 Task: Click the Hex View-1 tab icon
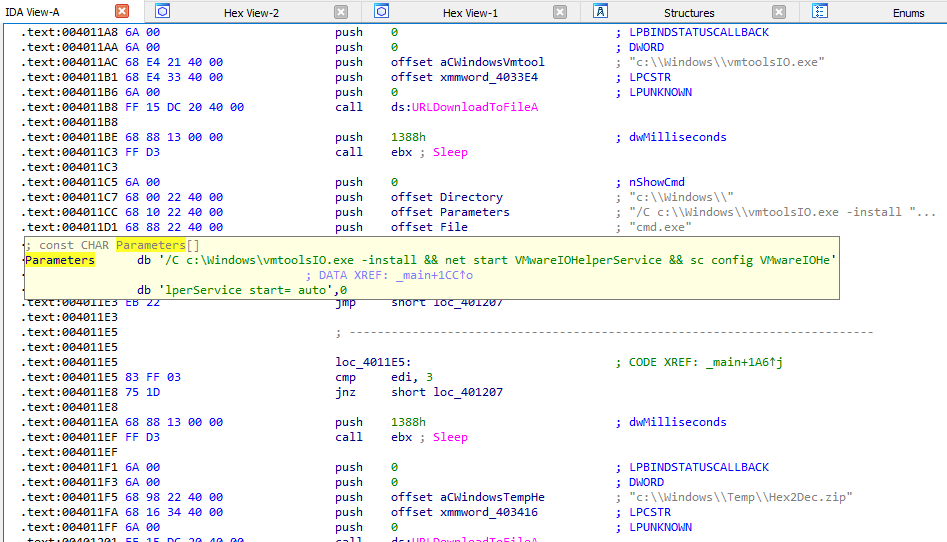tap(381, 11)
